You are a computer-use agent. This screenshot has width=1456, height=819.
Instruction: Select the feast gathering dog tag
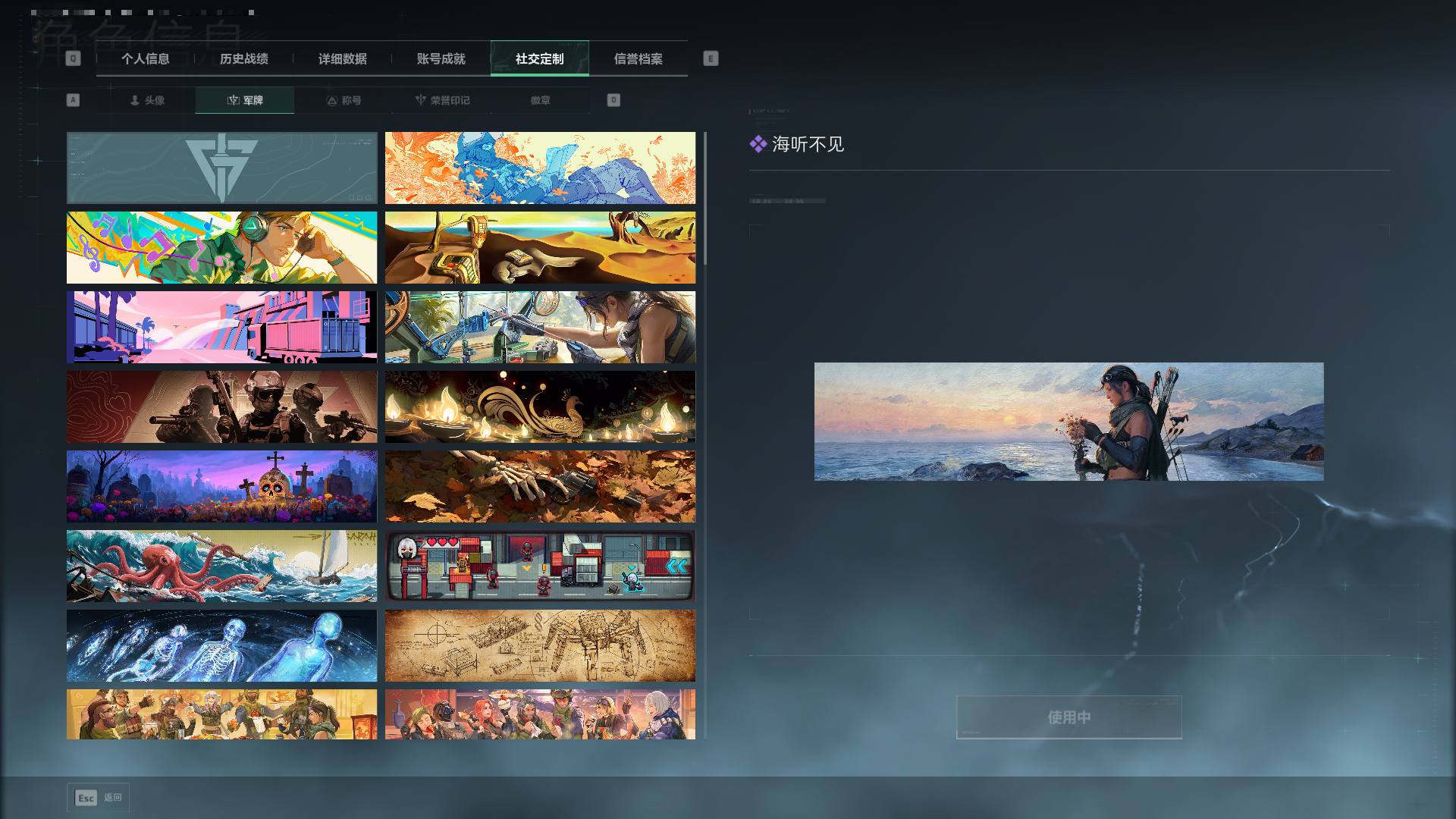tap(221, 714)
